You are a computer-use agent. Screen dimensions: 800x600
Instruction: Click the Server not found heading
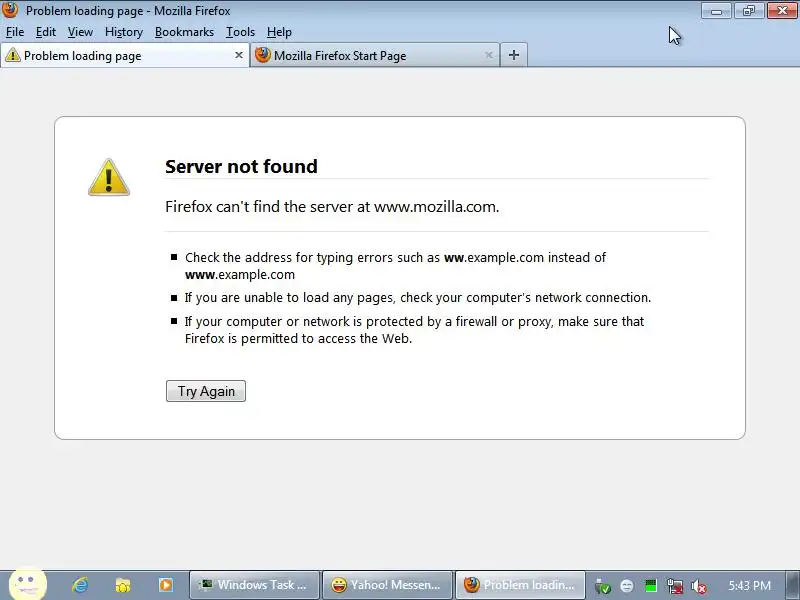(x=241, y=166)
